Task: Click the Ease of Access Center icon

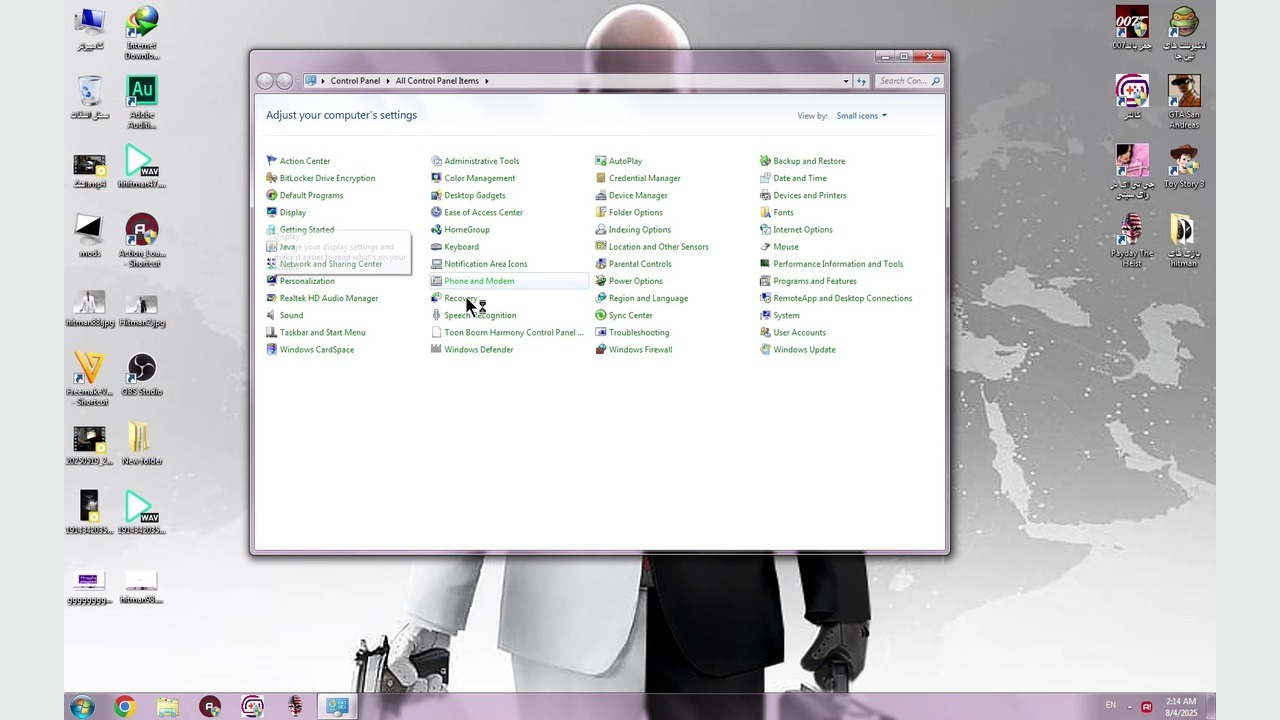Action: coord(436,212)
